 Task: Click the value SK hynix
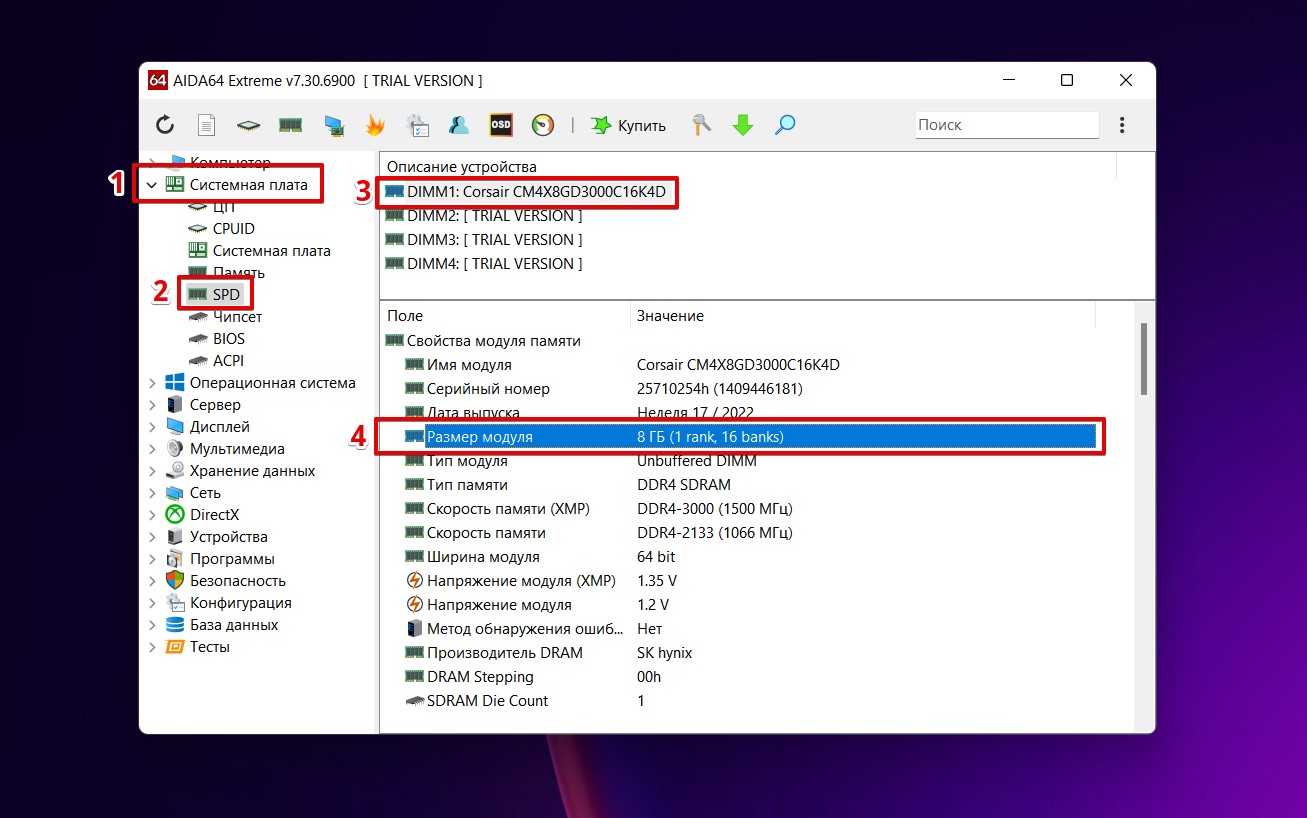665,653
